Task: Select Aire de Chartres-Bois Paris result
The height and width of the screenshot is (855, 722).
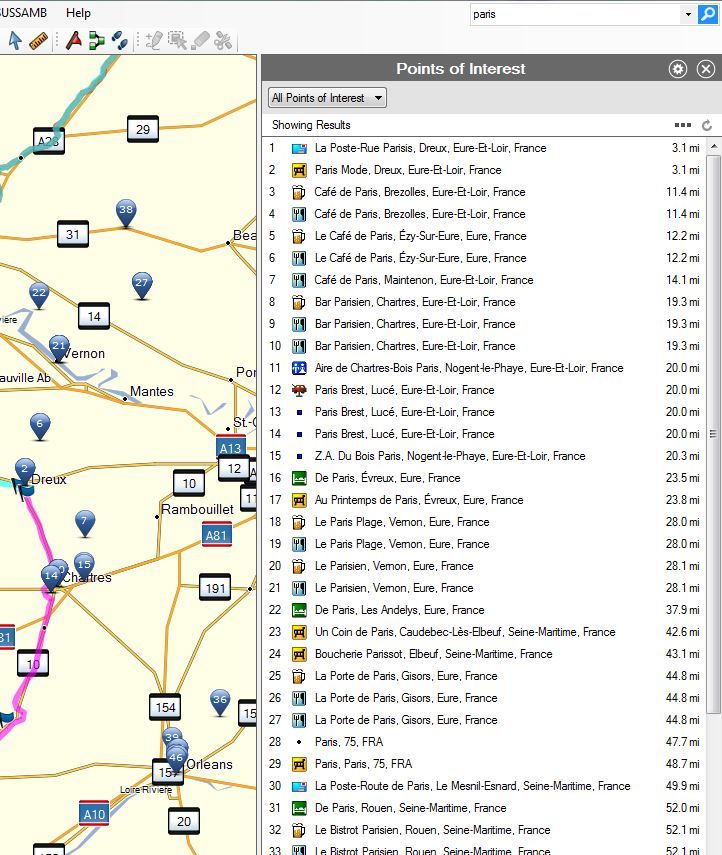Action: pyautogui.click(x=468, y=368)
